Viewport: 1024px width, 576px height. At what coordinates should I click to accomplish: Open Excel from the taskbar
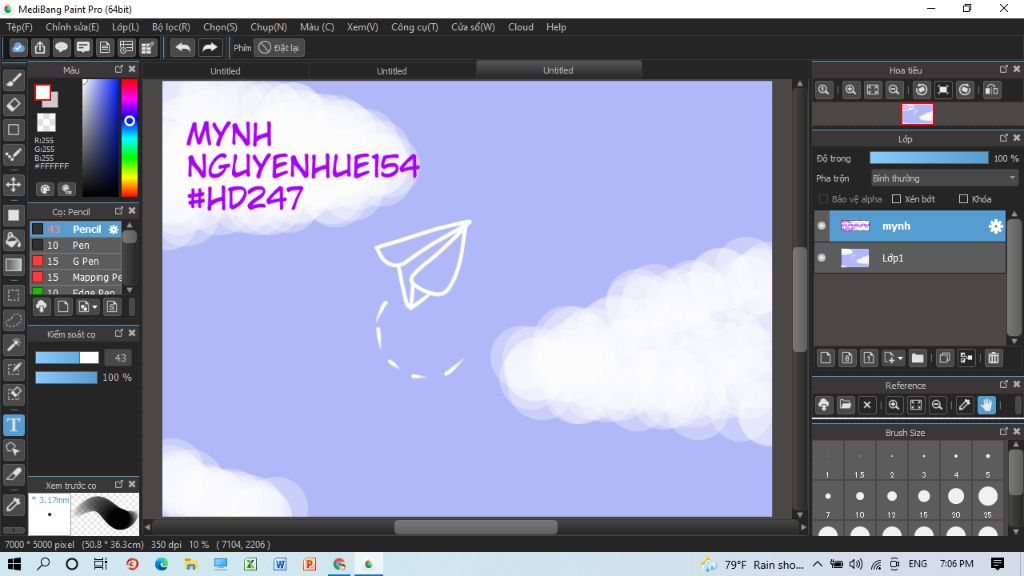[251, 564]
